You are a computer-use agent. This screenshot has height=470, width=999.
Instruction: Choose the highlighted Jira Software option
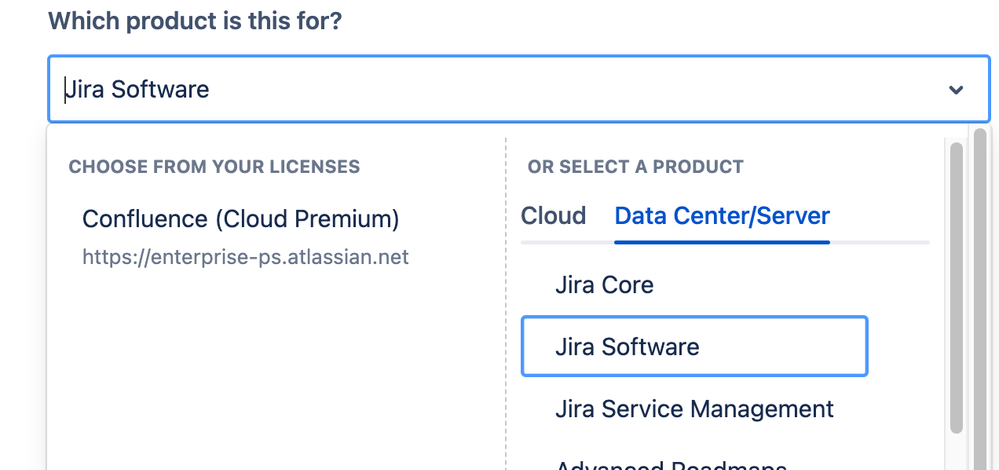pos(694,346)
